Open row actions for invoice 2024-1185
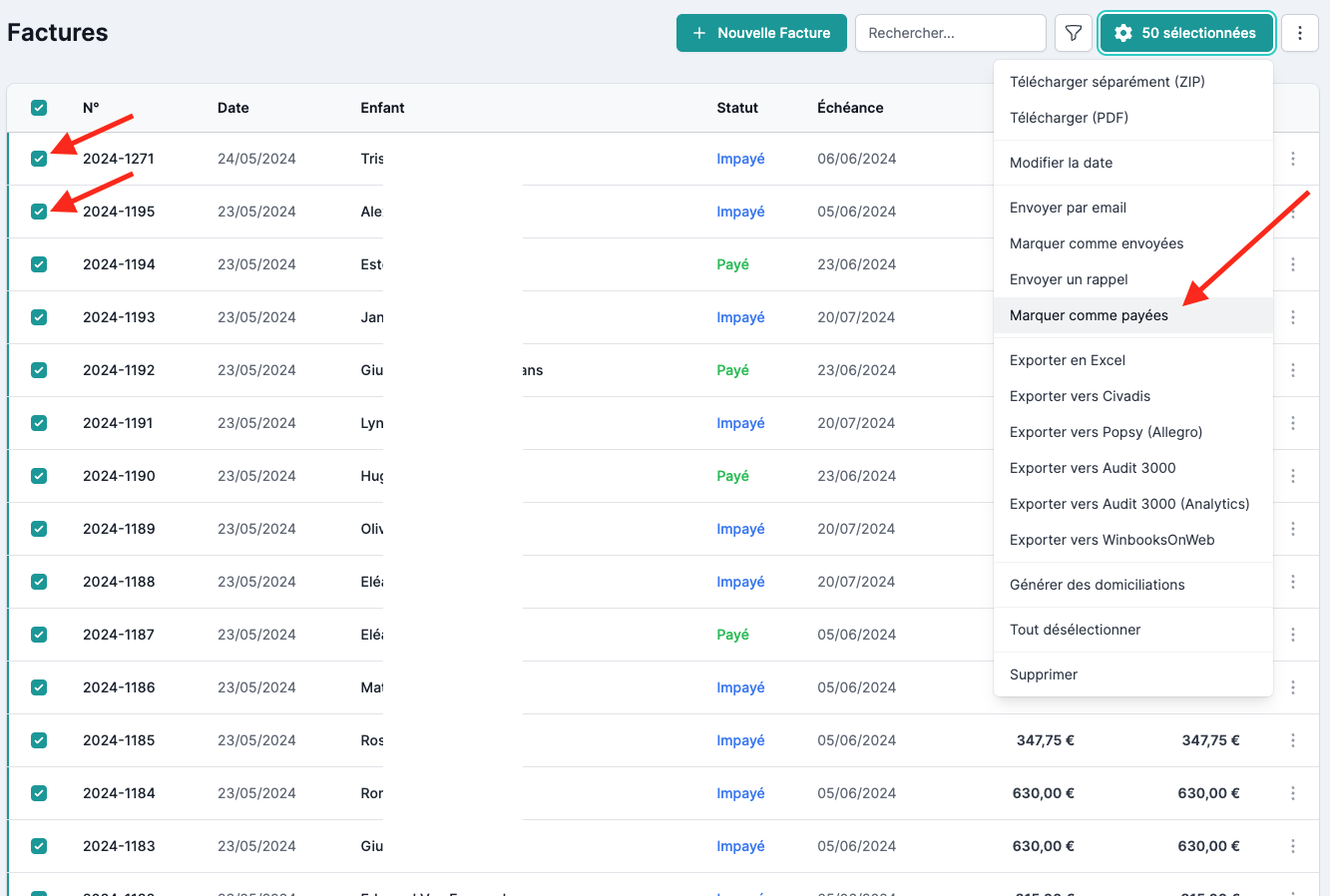The image size is (1330, 896). 1292,740
